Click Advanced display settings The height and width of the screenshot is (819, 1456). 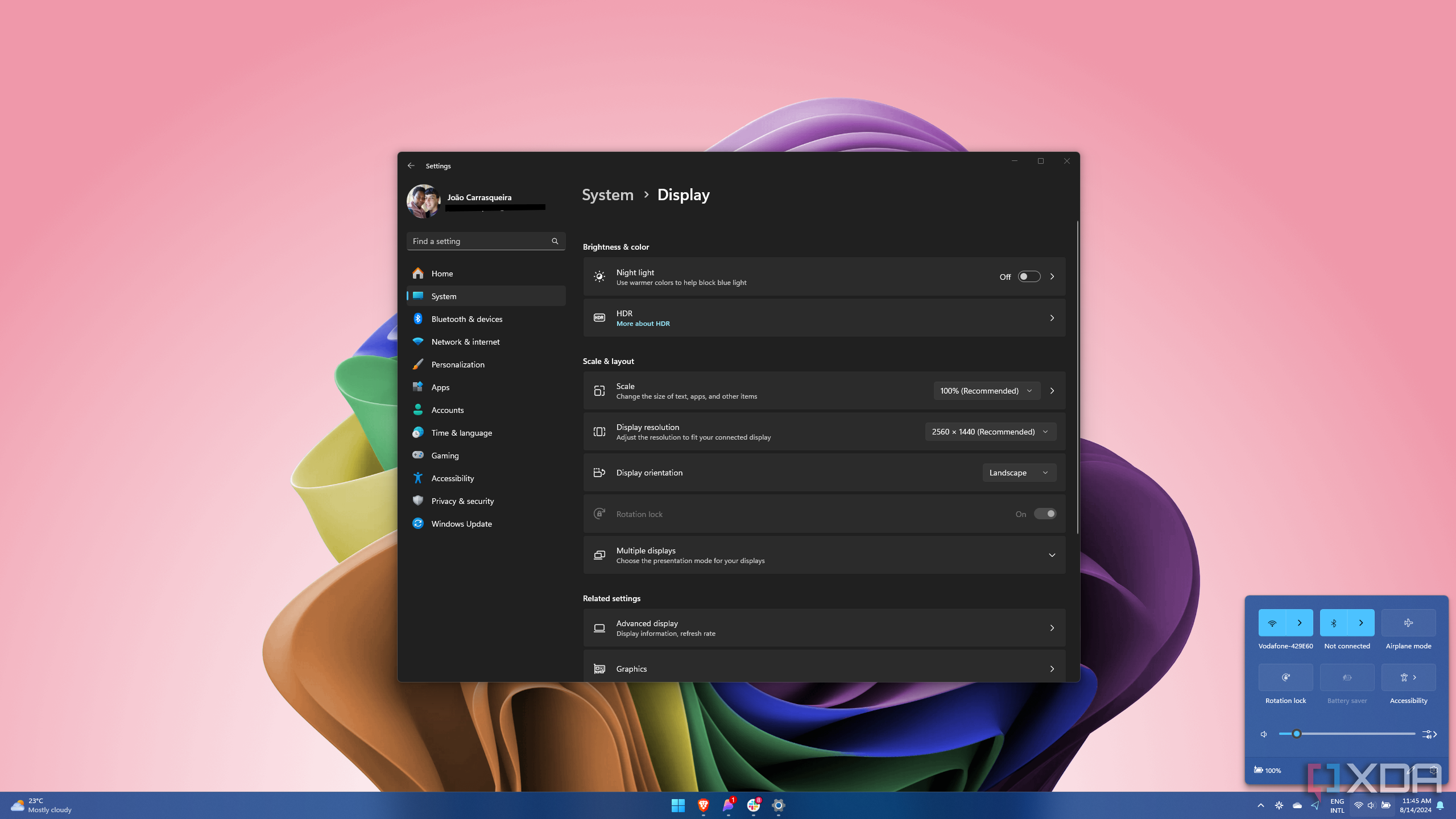pyautogui.click(x=823, y=627)
